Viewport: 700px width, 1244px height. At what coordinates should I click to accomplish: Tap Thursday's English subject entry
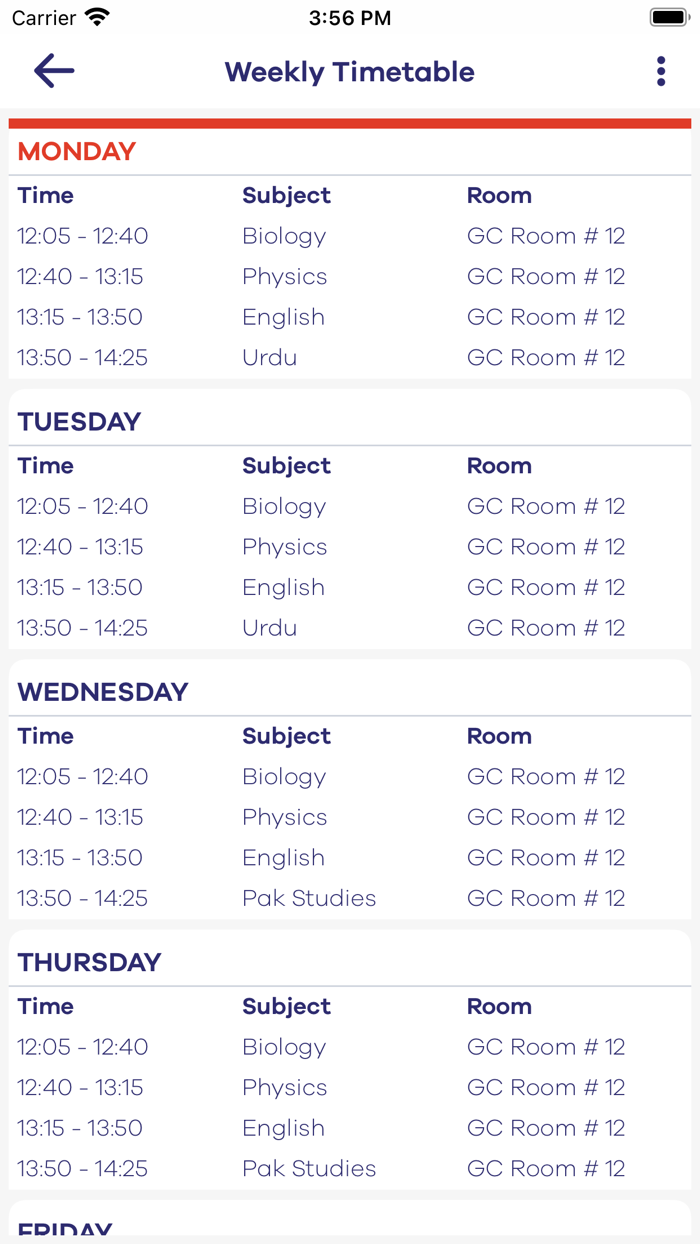click(283, 1128)
